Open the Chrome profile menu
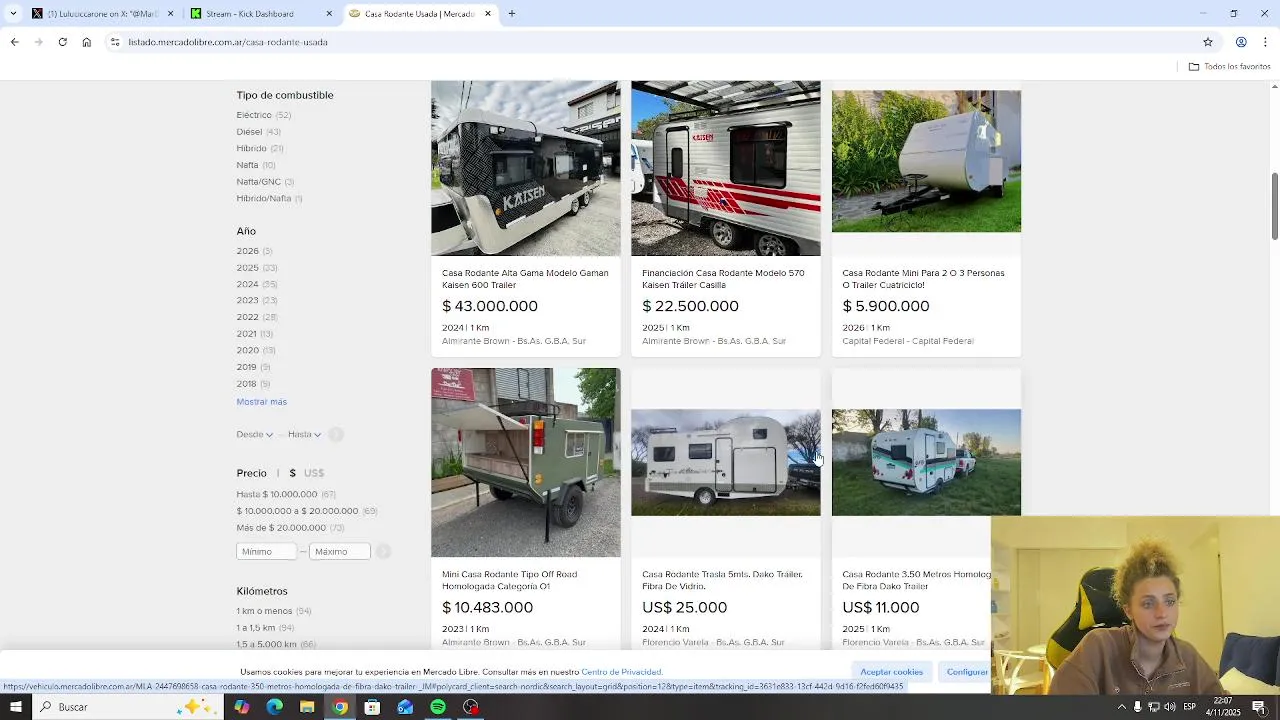Image resolution: width=1280 pixels, height=720 pixels. click(1241, 42)
